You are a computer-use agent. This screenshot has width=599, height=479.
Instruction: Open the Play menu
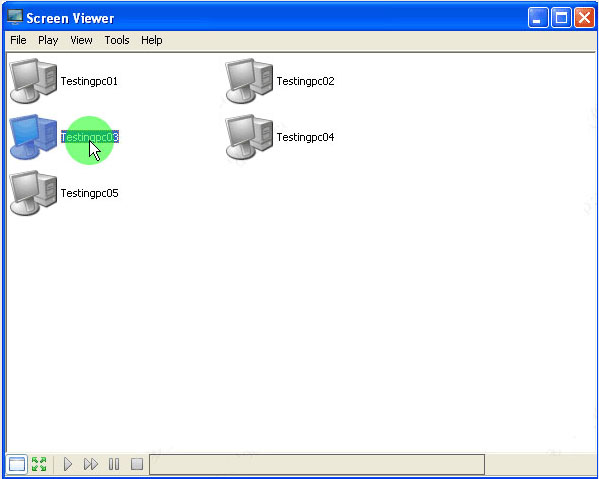pos(48,40)
